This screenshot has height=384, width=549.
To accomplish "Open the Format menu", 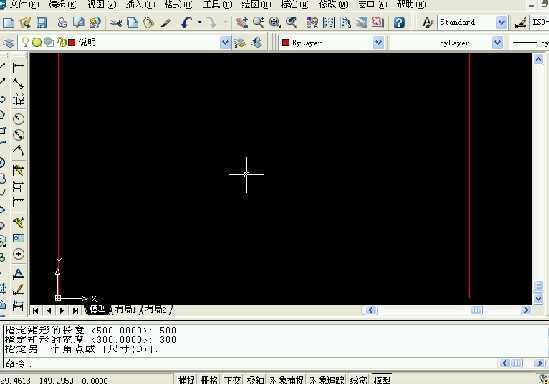I will (178, 5).
